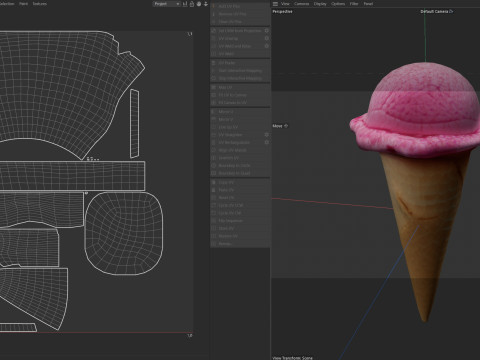Click Fit Canvas to UV
The image size is (480, 360).
click(240, 103)
